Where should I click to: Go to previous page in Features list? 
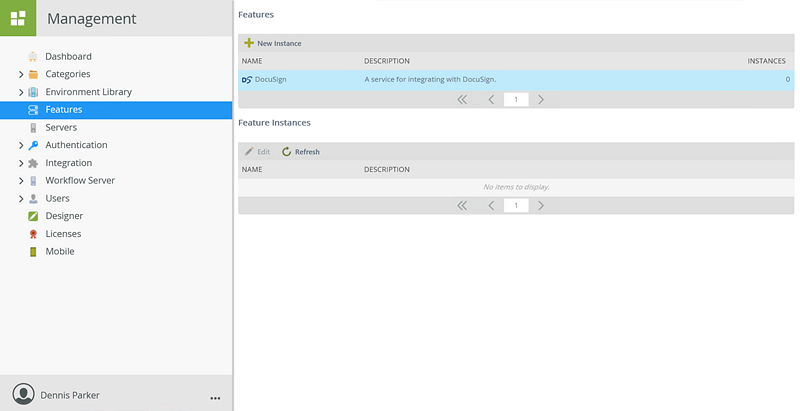[491, 99]
